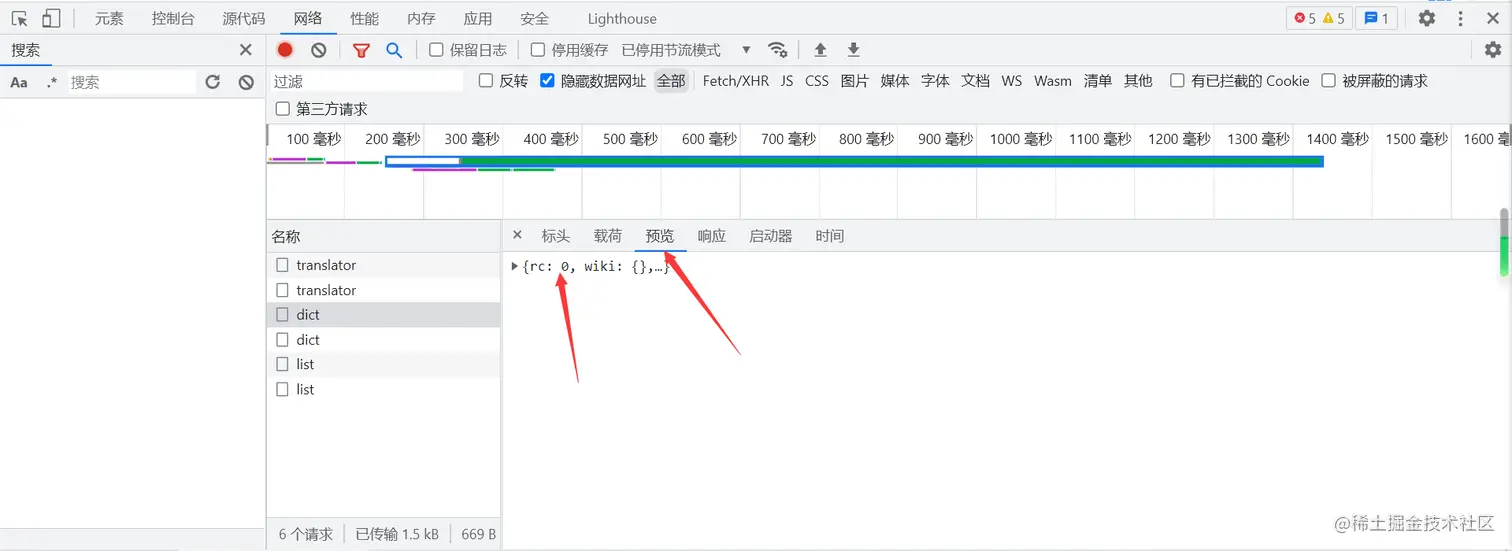The width and height of the screenshot is (1512, 551).
Task: Click the vertical scrollbar thumb on right
Action: coord(1504,242)
